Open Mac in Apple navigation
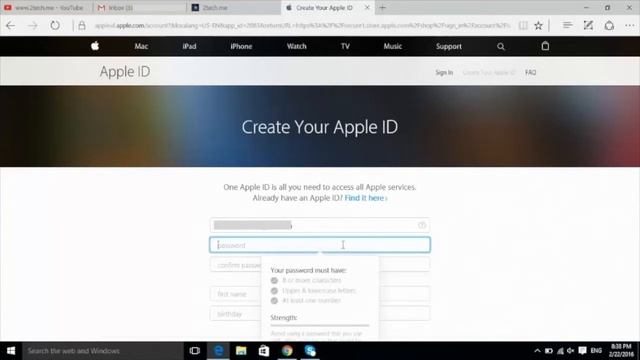This screenshot has height=360, width=640. click(x=141, y=47)
